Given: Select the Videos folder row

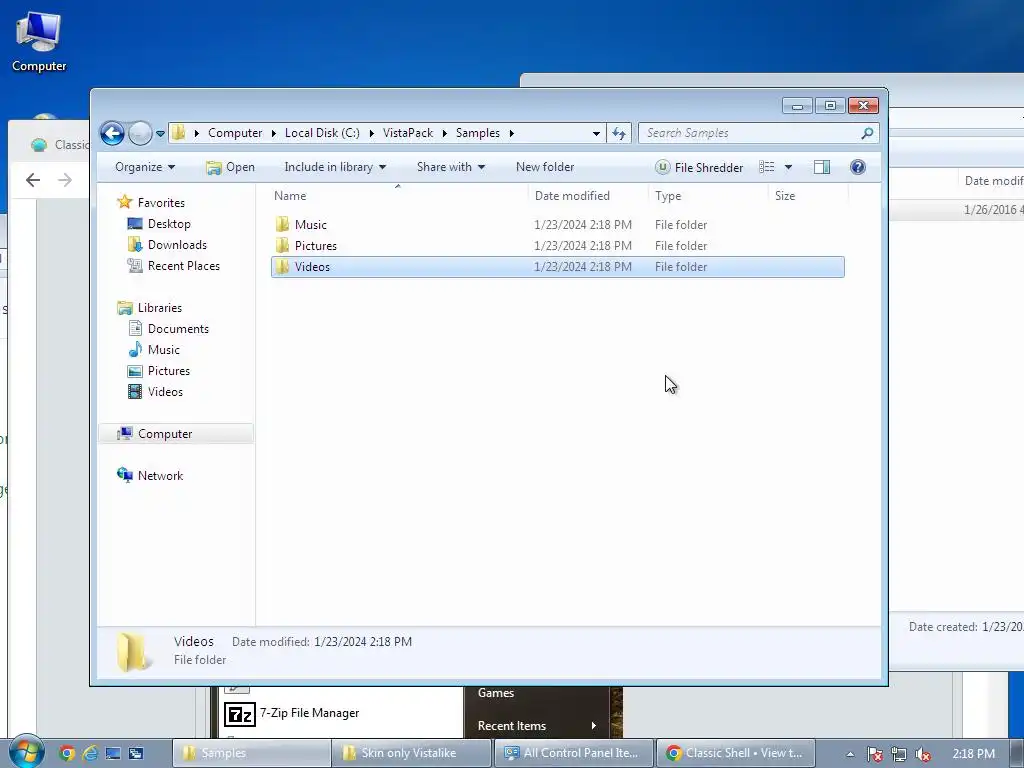Looking at the screenshot, I should 558,266.
